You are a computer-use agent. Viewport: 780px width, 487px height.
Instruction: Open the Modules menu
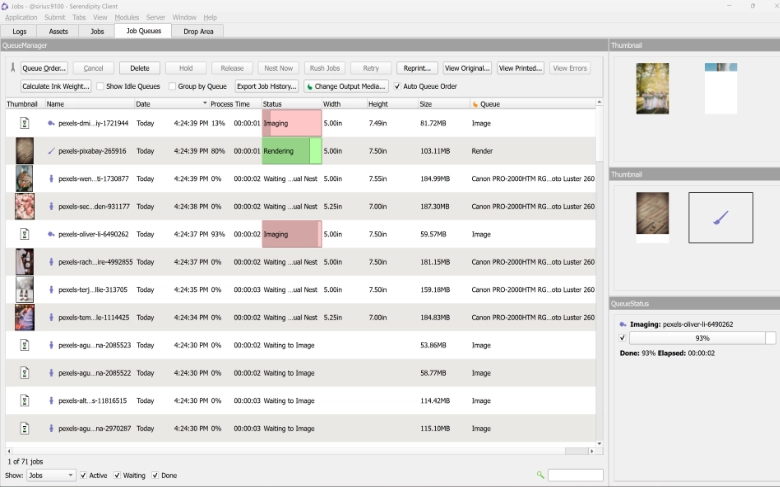pos(127,17)
